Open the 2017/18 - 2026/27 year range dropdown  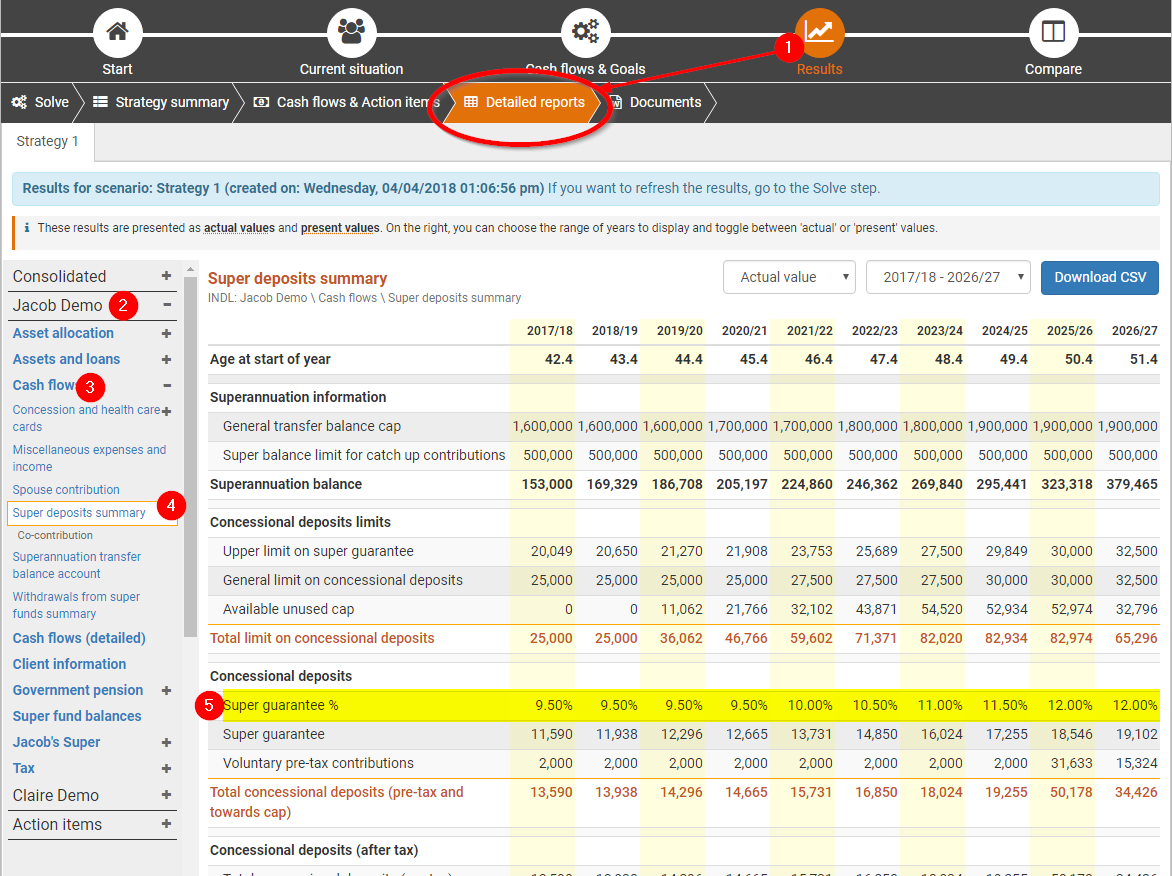947,277
